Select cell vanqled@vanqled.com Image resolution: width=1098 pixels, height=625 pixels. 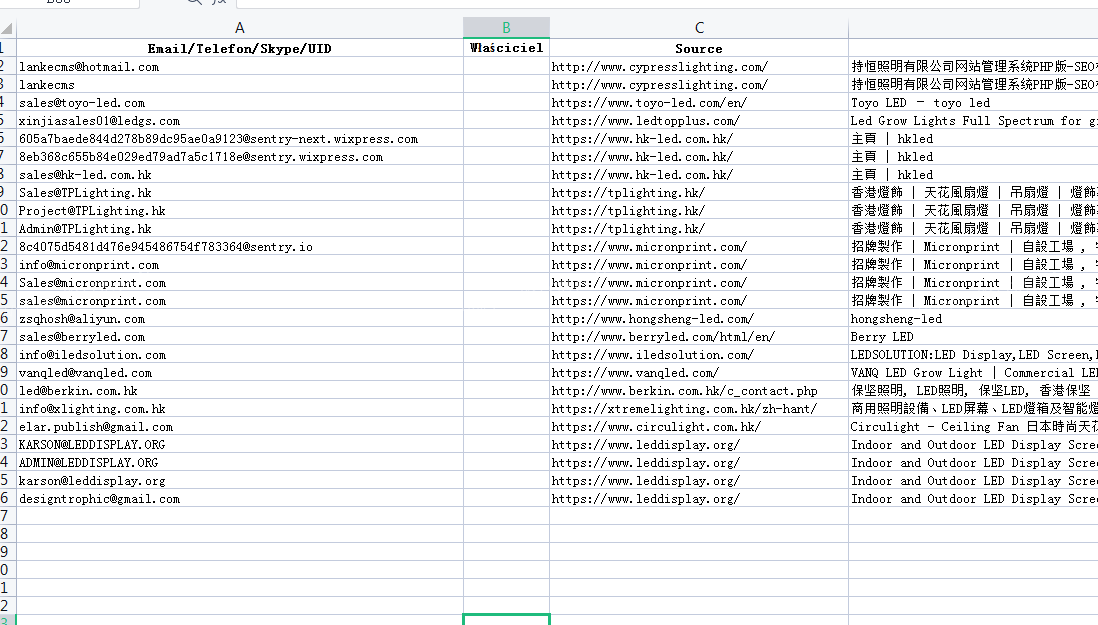click(x=239, y=373)
